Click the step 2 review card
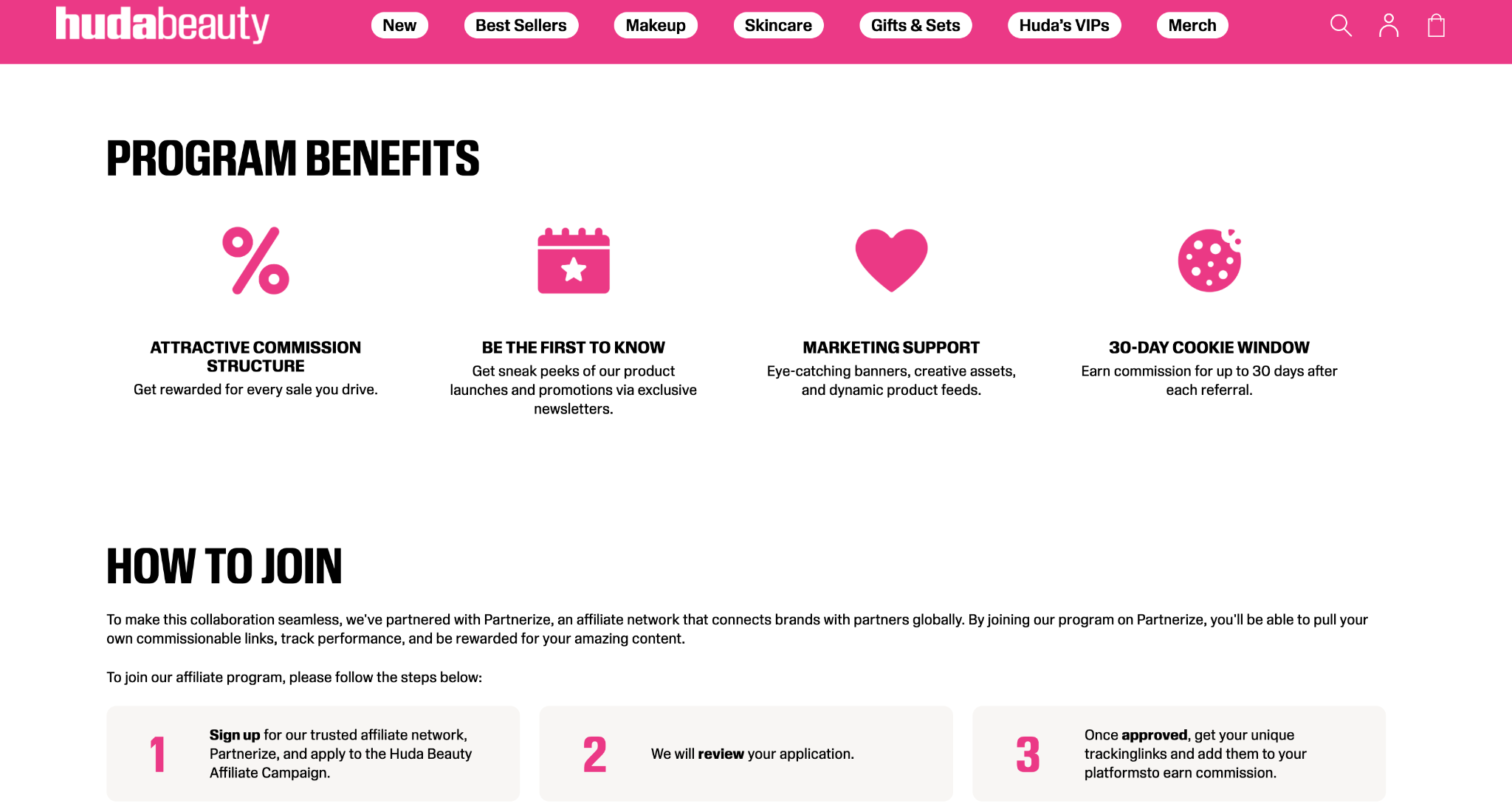1512x809 pixels. [x=746, y=754]
